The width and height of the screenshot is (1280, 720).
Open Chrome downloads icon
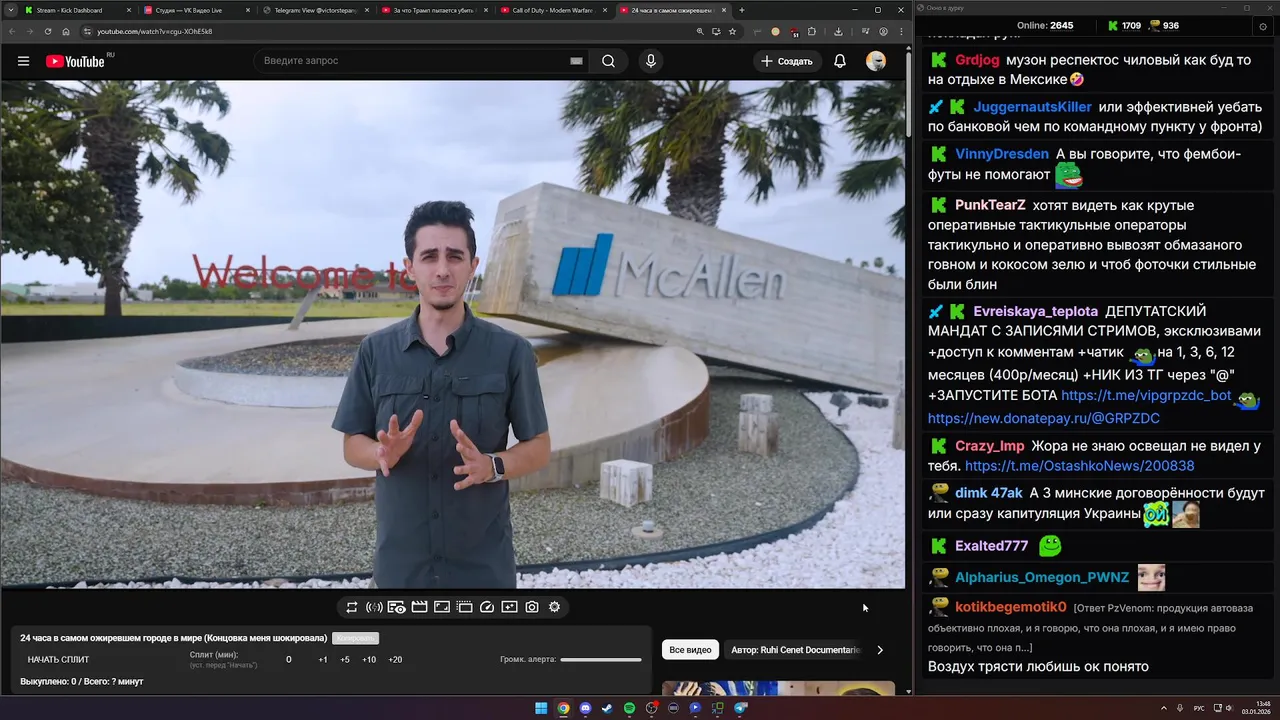[838, 31]
